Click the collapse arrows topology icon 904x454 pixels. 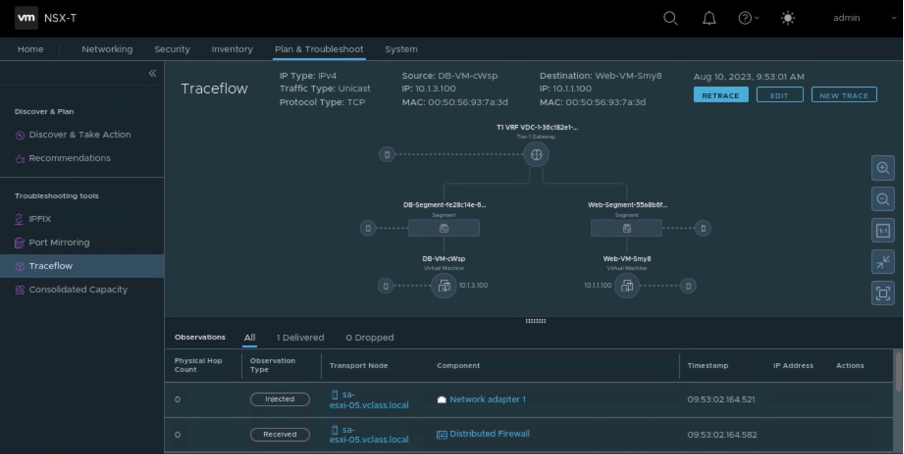pyautogui.click(x=882, y=261)
